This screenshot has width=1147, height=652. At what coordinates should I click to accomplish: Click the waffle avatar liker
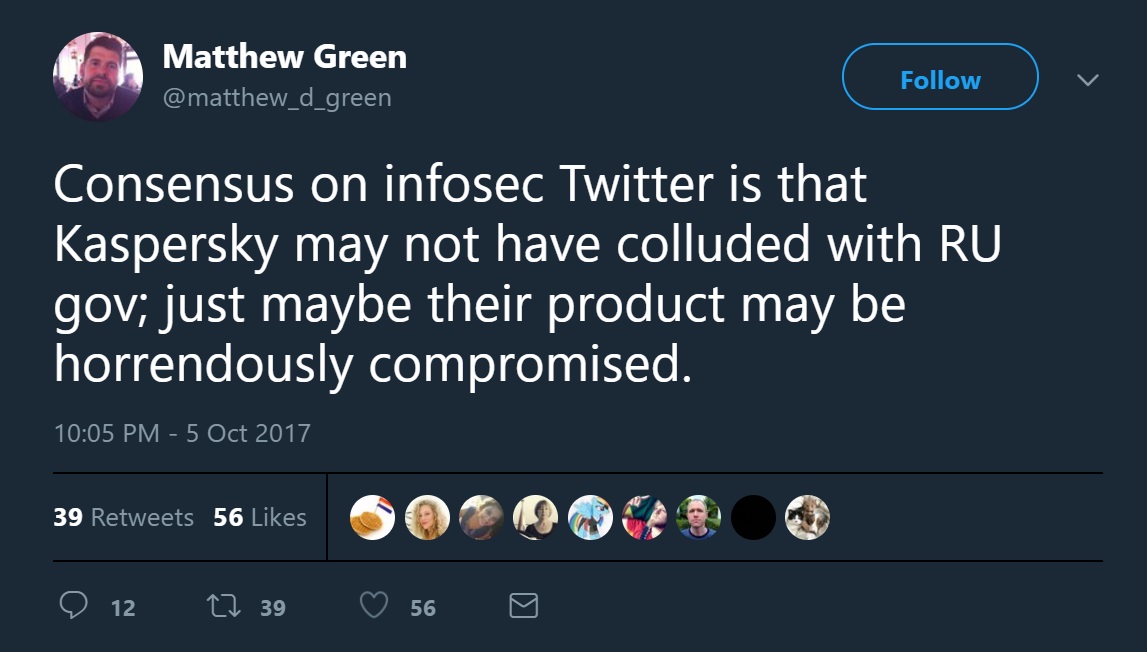pos(372,517)
